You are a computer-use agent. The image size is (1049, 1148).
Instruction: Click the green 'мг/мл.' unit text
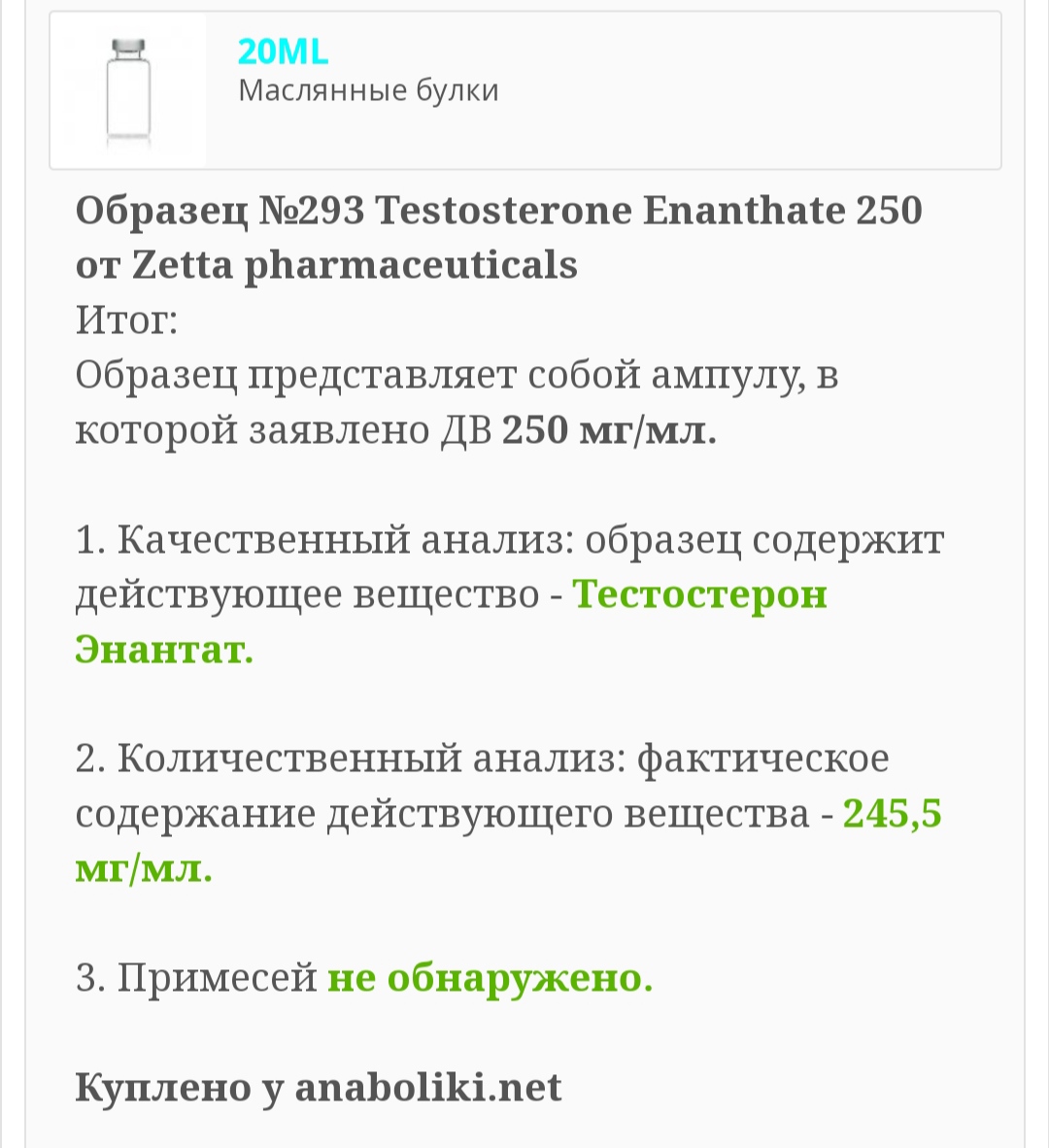tap(144, 867)
